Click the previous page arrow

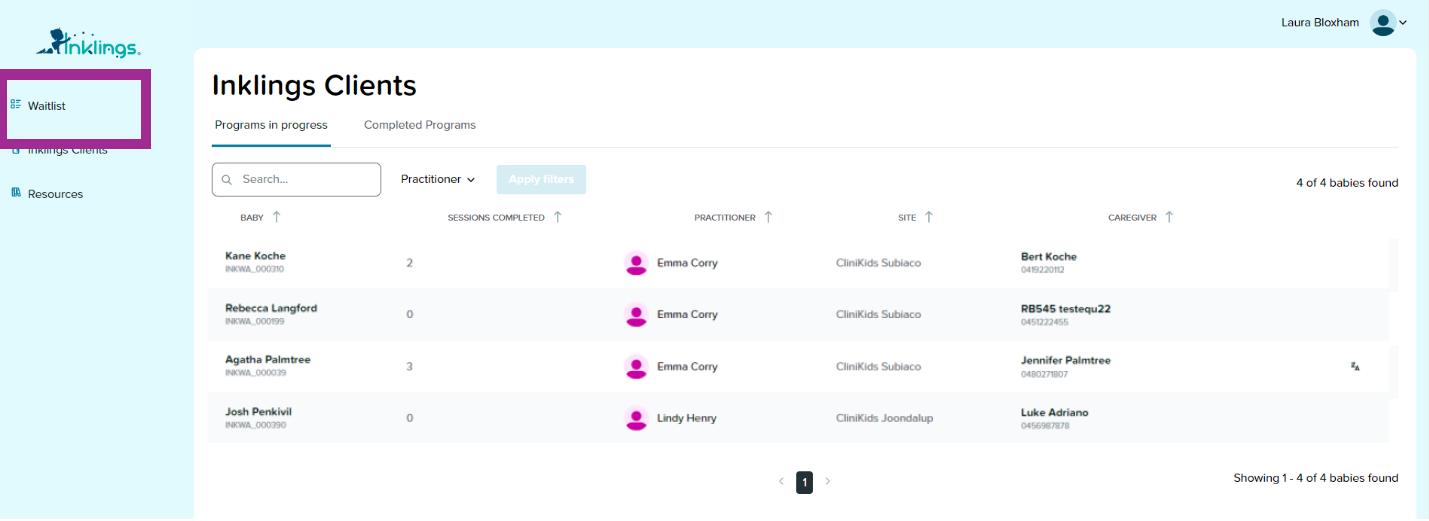tap(781, 482)
